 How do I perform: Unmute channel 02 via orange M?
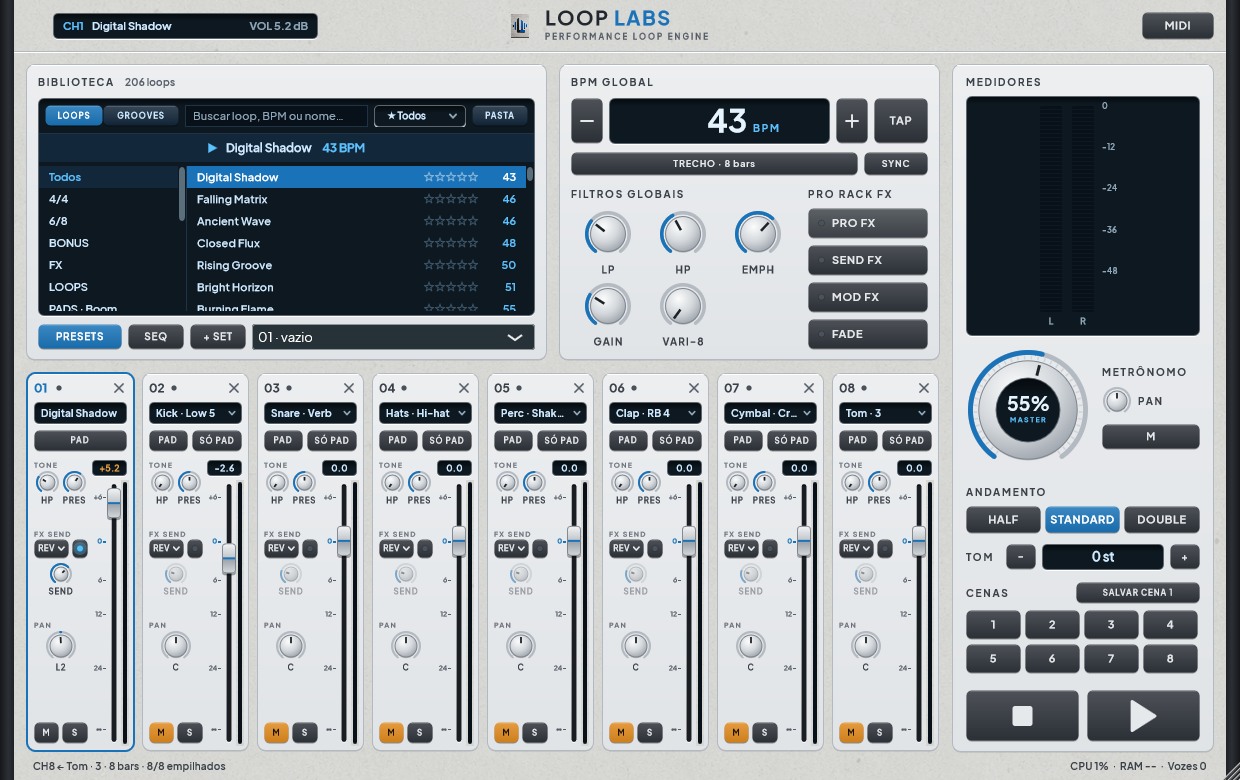[x=161, y=733]
